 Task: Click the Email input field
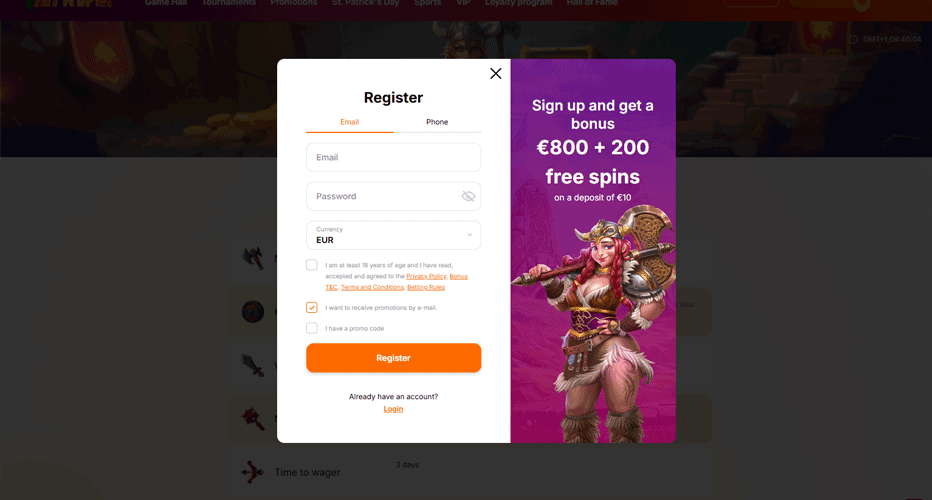[393, 157]
